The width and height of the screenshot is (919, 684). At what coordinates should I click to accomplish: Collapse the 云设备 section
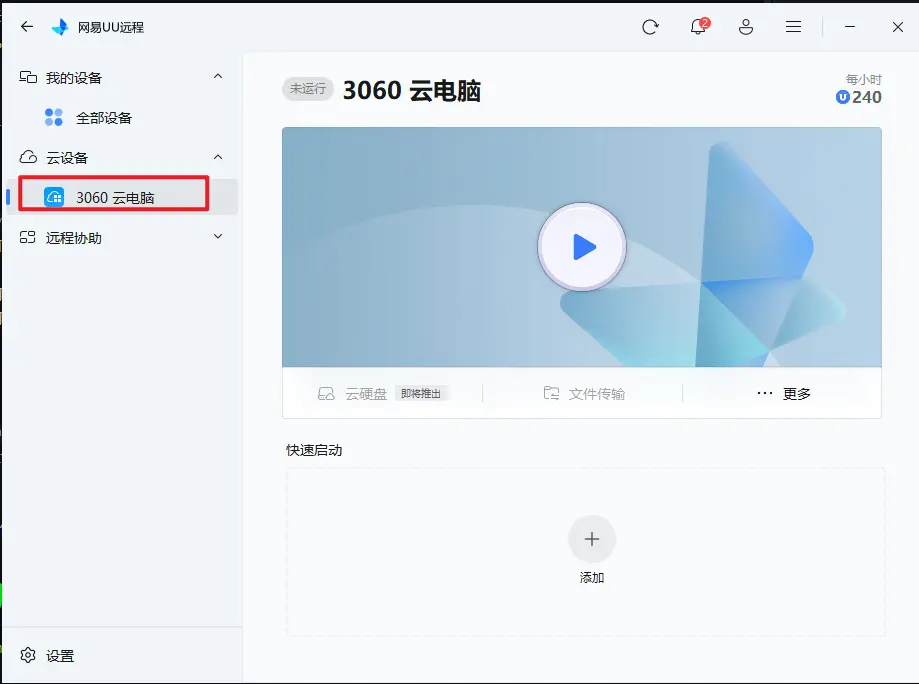tap(218, 157)
